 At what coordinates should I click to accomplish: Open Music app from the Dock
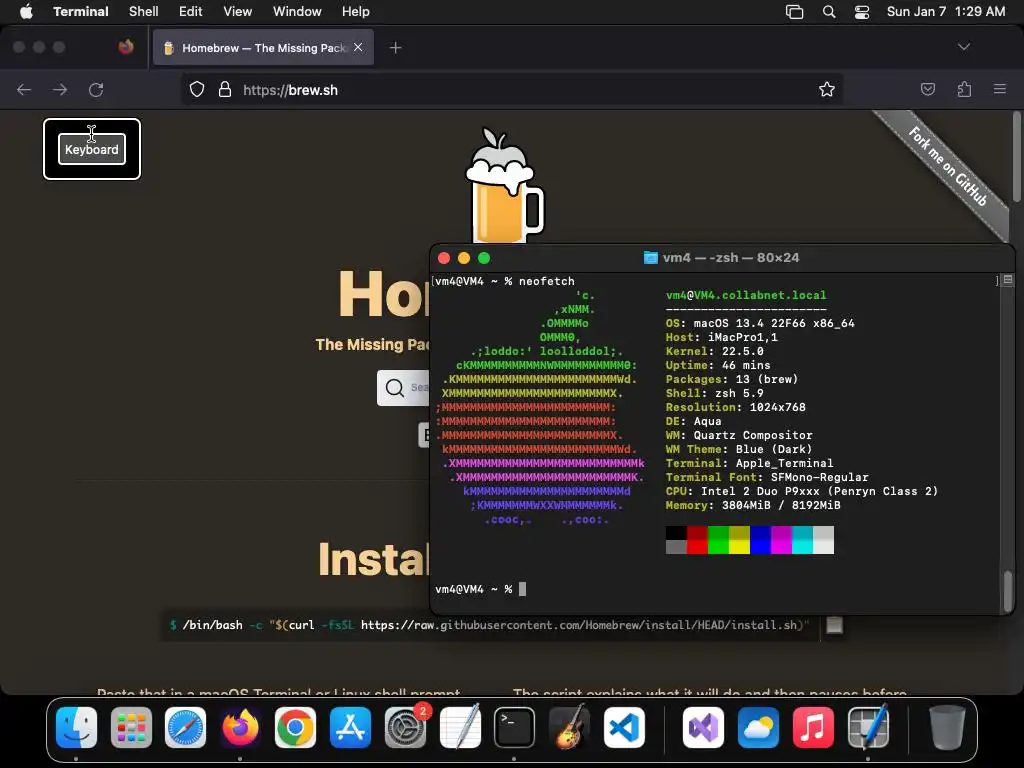point(813,727)
